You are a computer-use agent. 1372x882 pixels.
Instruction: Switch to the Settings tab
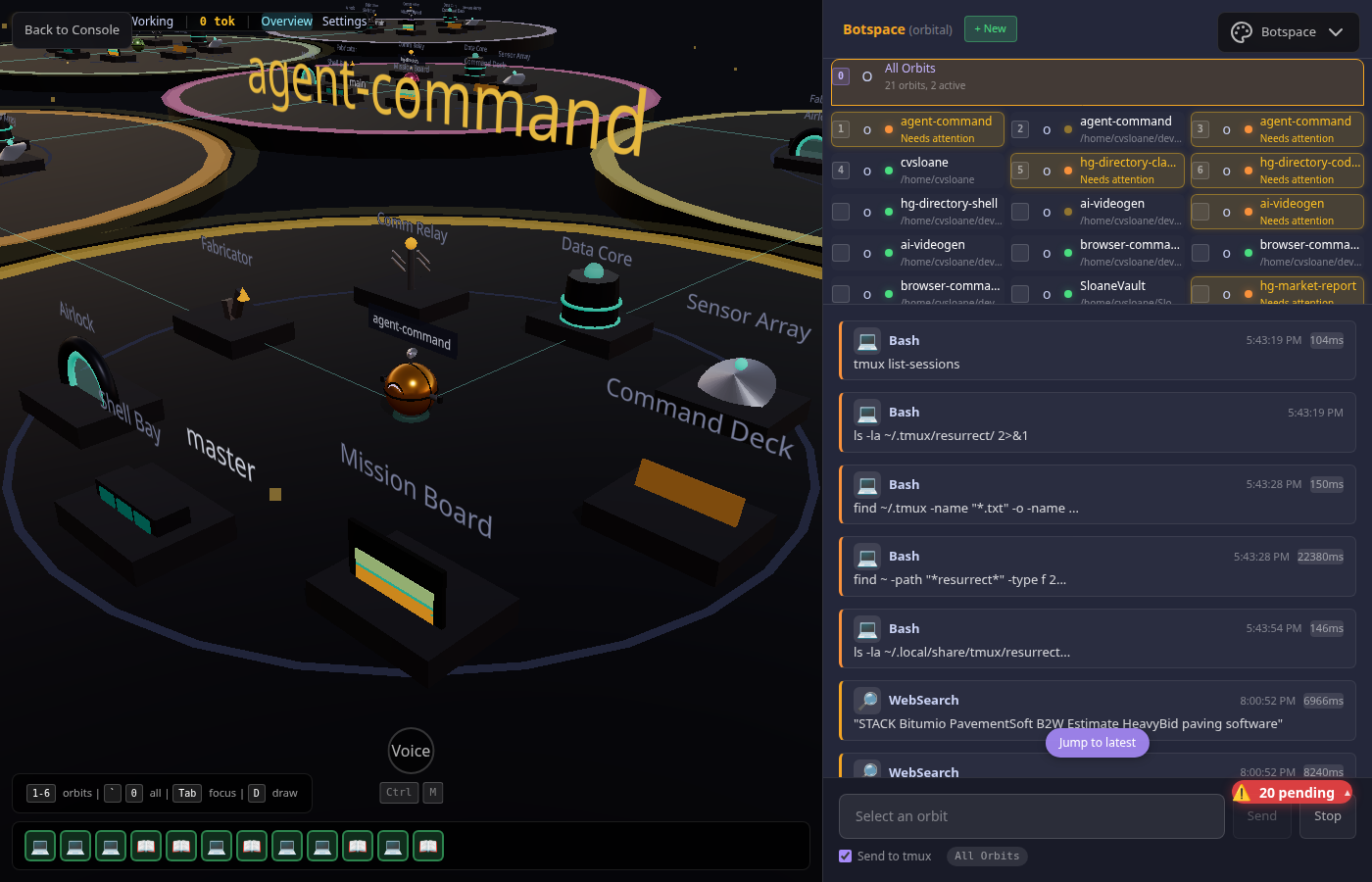pos(345,20)
